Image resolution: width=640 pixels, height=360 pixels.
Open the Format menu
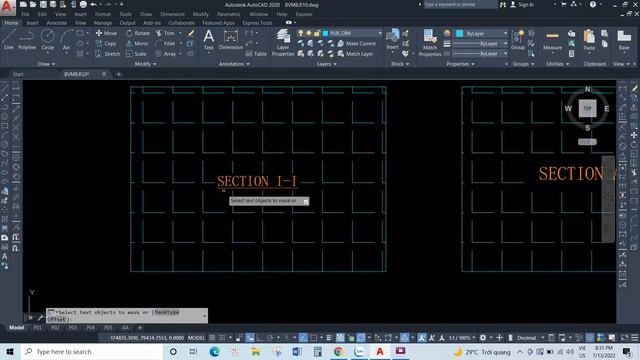pyautogui.click(x=103, y=14)
